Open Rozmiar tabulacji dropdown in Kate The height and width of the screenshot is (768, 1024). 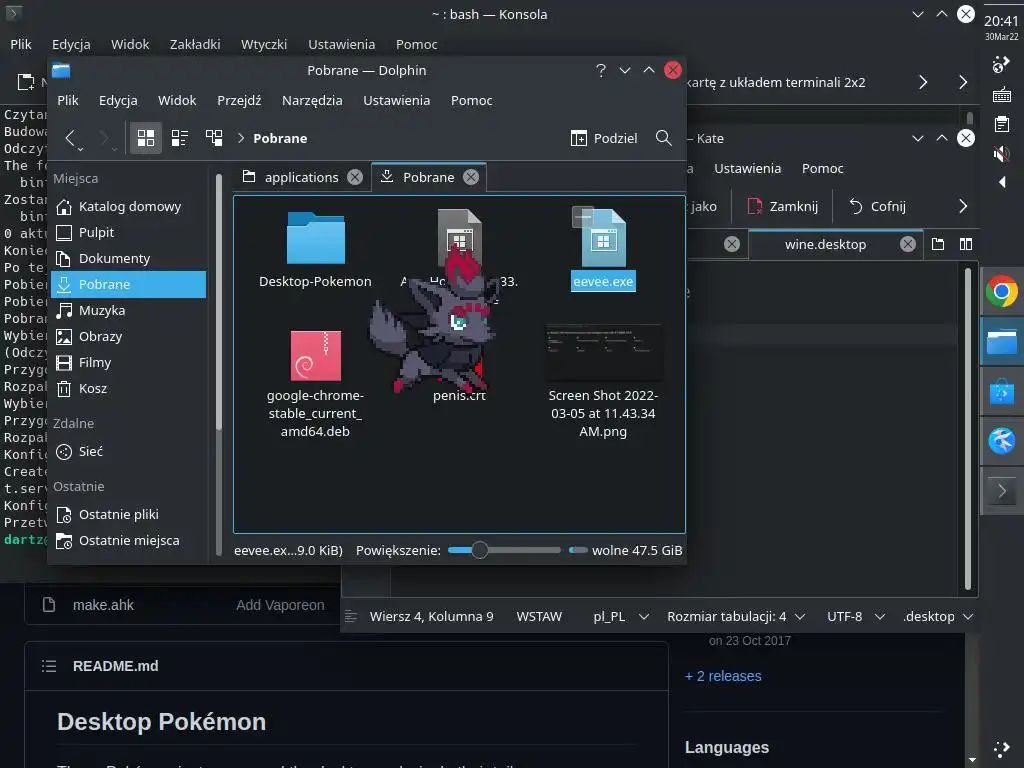736,616
